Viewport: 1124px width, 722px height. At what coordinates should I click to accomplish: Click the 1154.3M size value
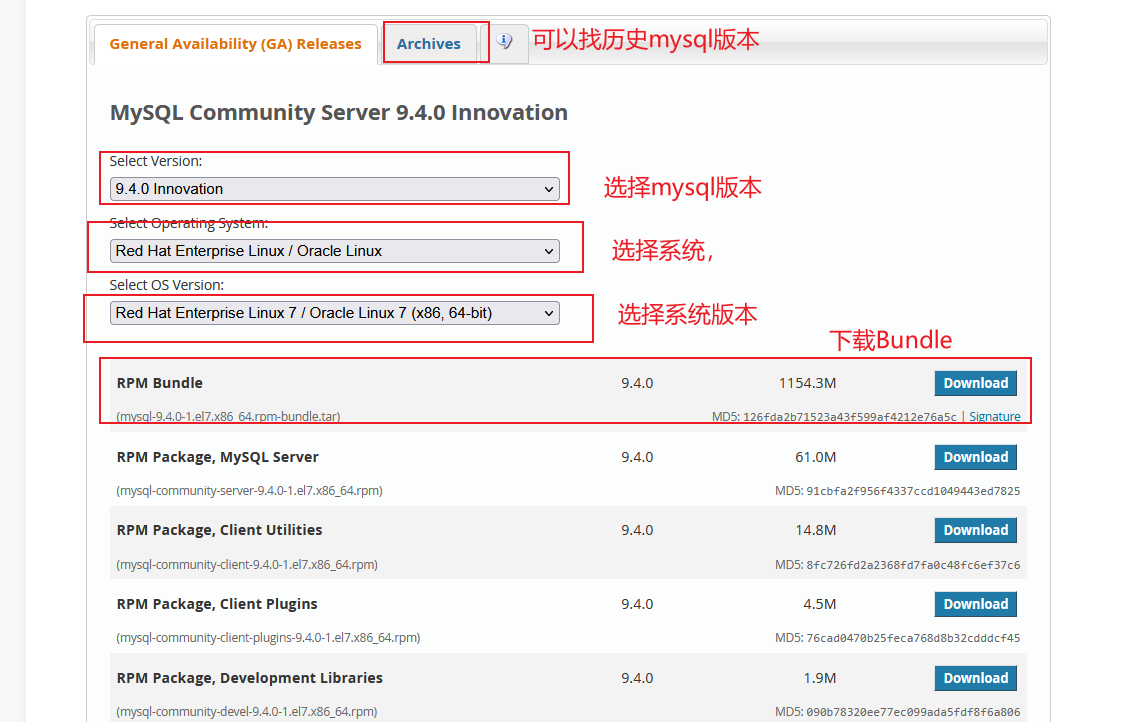(807, 383)
